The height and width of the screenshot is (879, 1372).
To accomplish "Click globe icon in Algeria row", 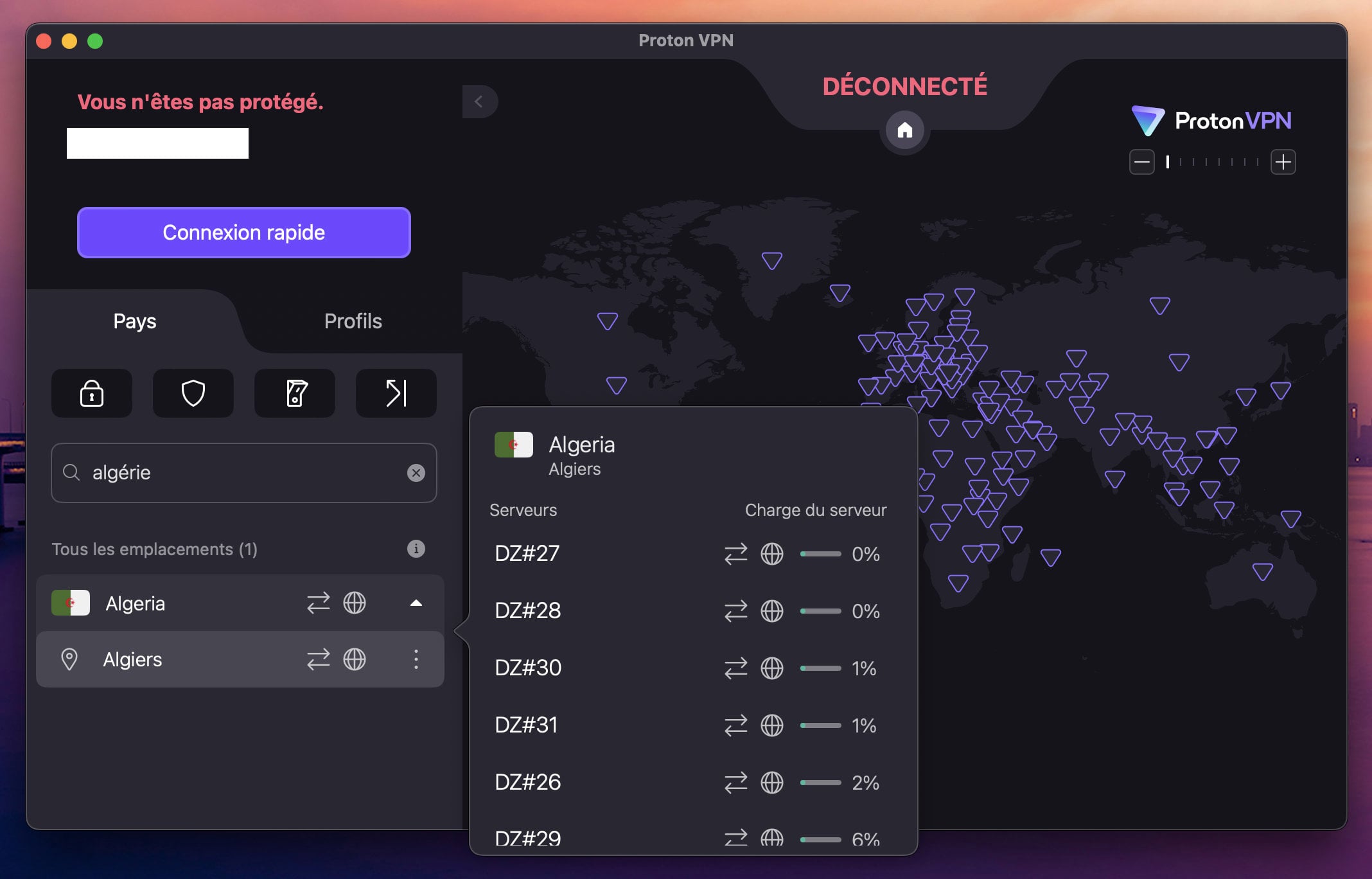I will (x=355, y=603).
